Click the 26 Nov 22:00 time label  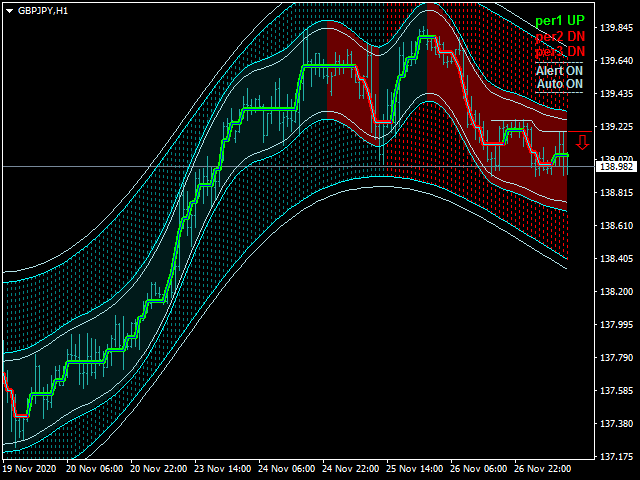(x=543, y=469)
